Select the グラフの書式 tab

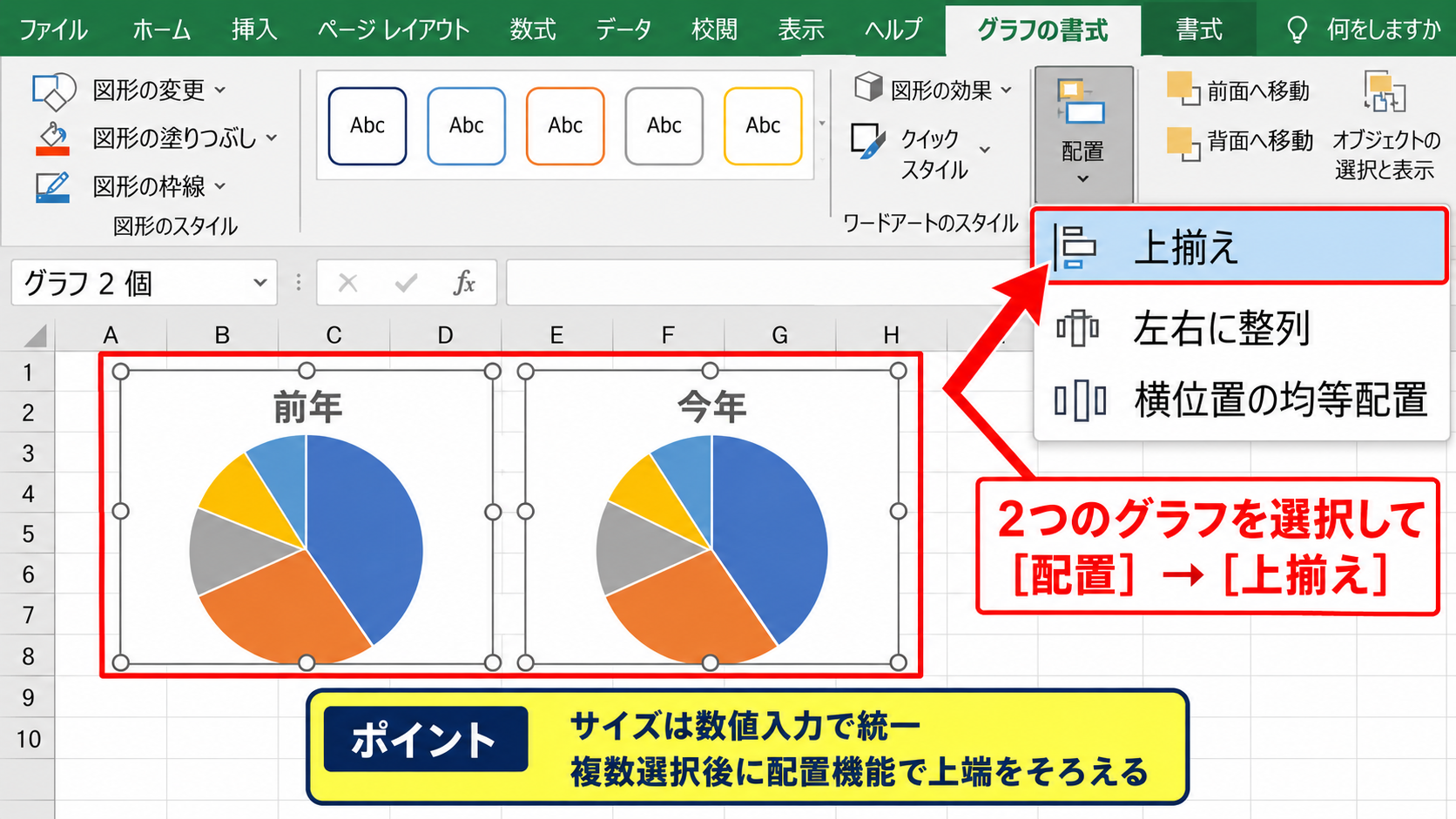(x=1042, y=30)
